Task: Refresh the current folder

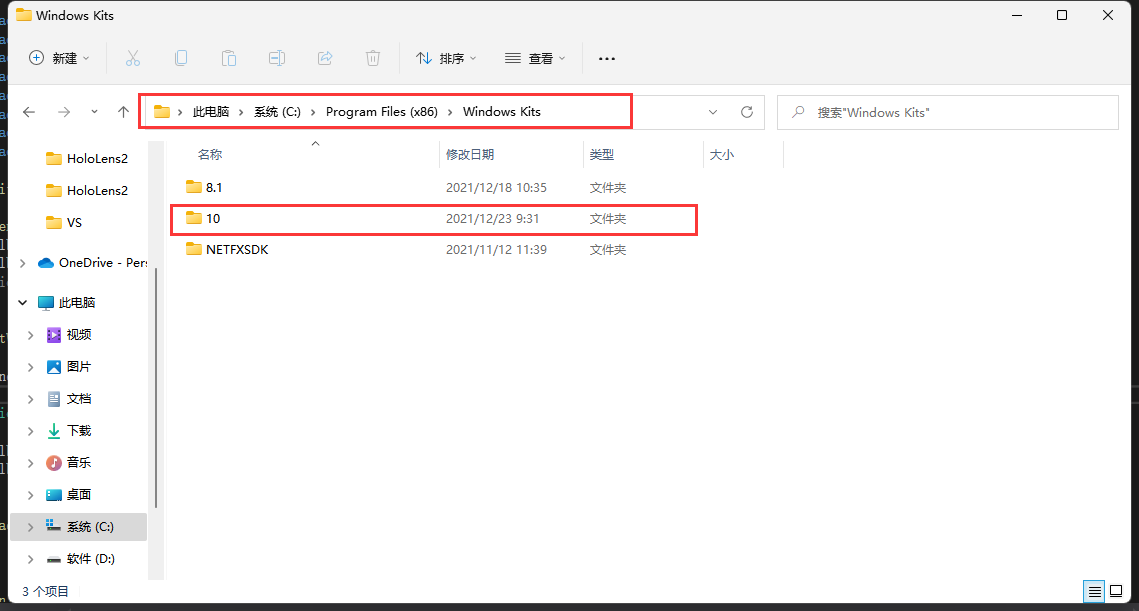Action: pos(747,112)
